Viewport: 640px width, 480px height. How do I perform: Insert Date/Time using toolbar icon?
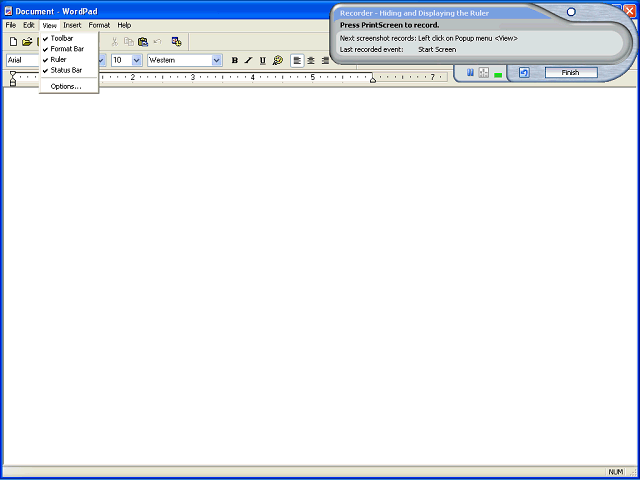click(x=176, y=42)
